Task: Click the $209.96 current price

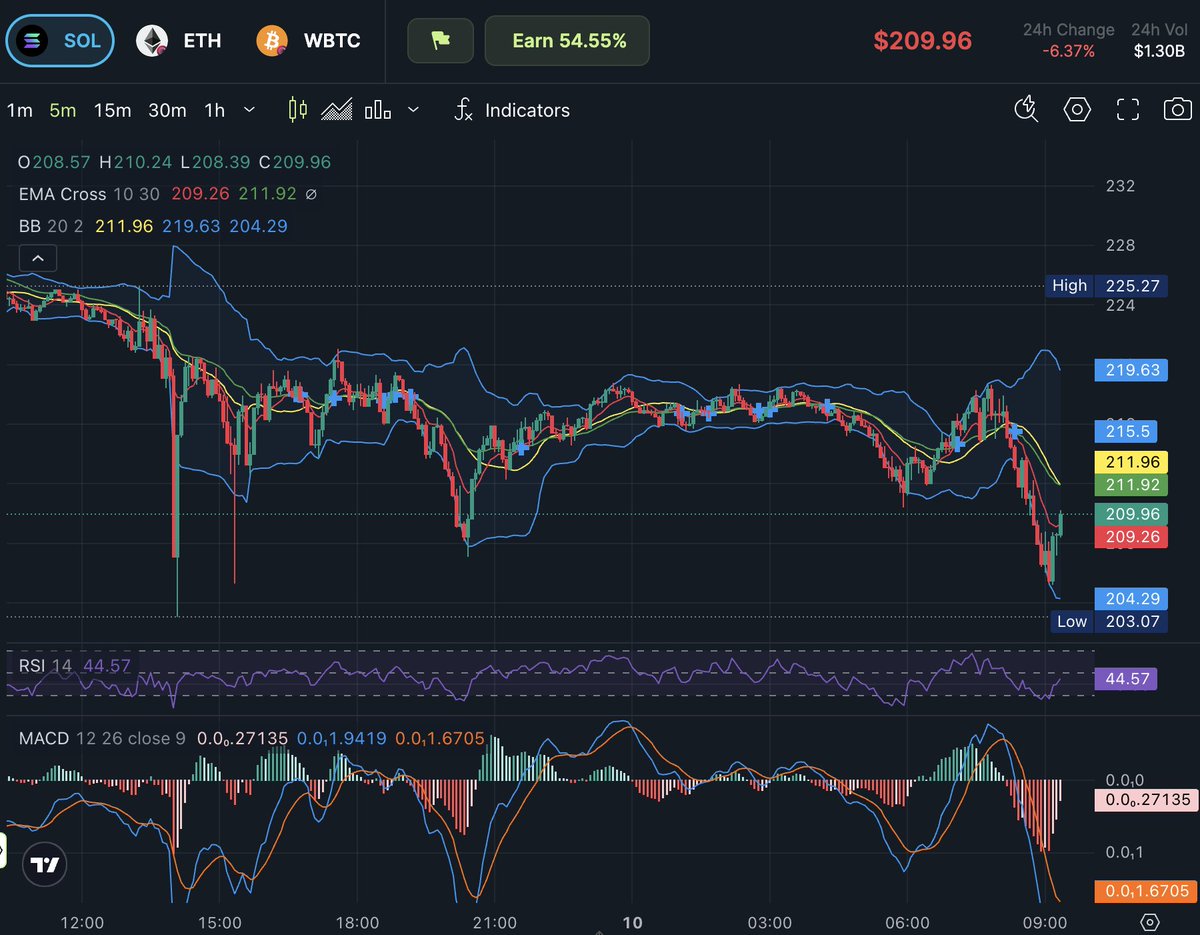Action: click(922, 41)
